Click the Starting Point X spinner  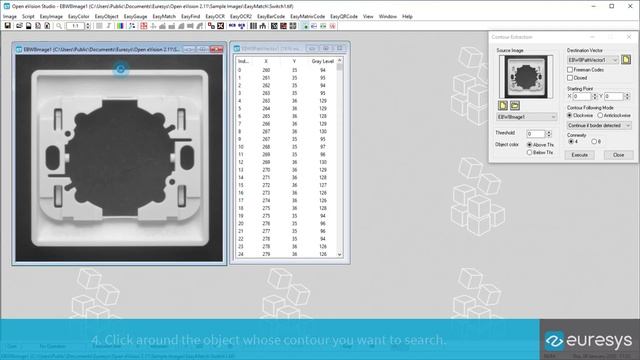[x=594, y=96]
